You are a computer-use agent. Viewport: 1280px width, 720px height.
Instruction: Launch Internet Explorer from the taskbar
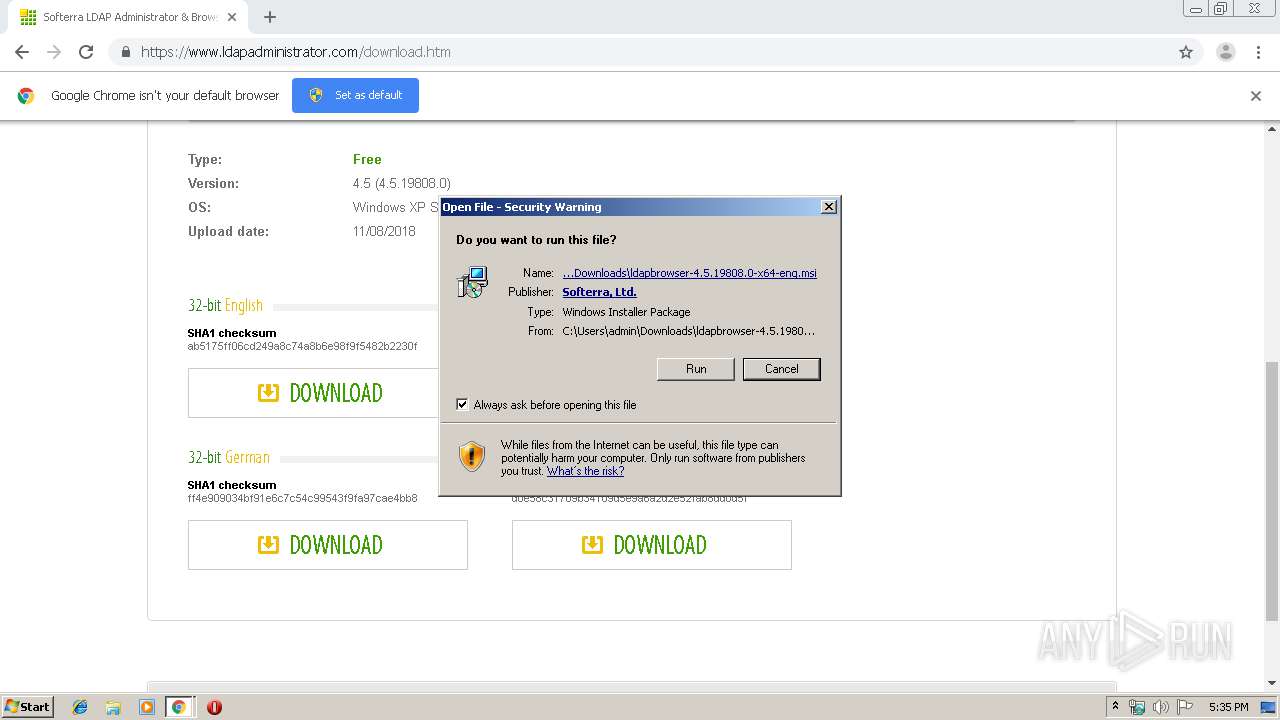coord(80,707)
